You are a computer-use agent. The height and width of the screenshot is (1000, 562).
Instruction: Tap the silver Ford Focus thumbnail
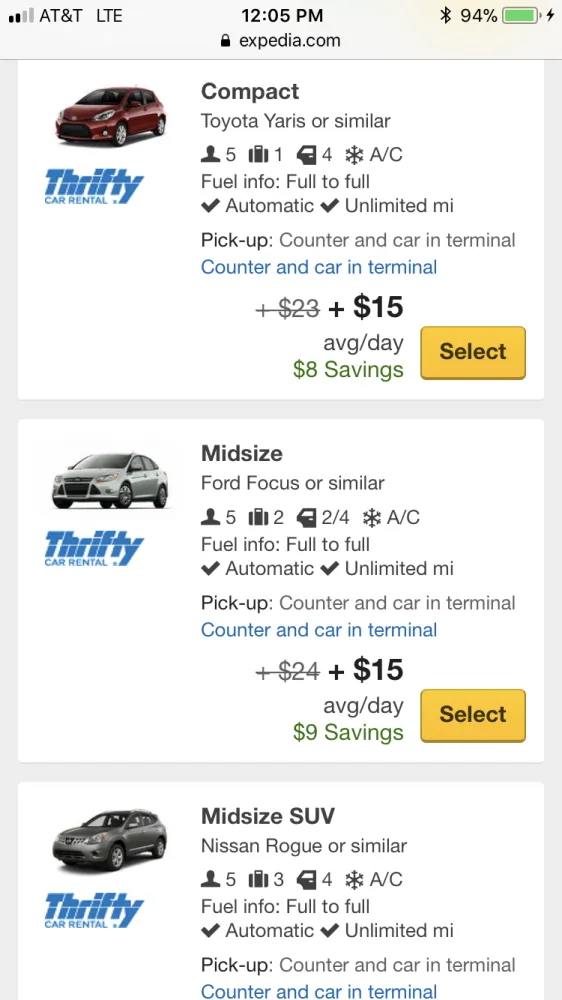tap(110, 479)
